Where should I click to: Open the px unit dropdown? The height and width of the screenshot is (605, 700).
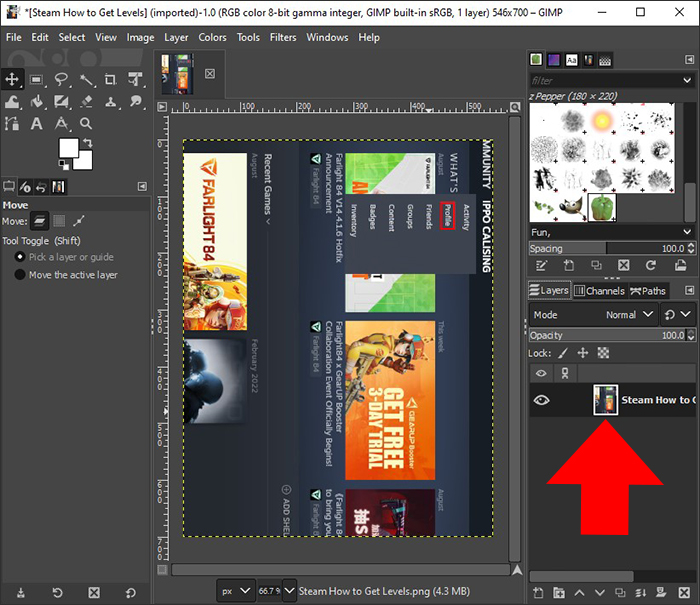click(x=237, y=591)
